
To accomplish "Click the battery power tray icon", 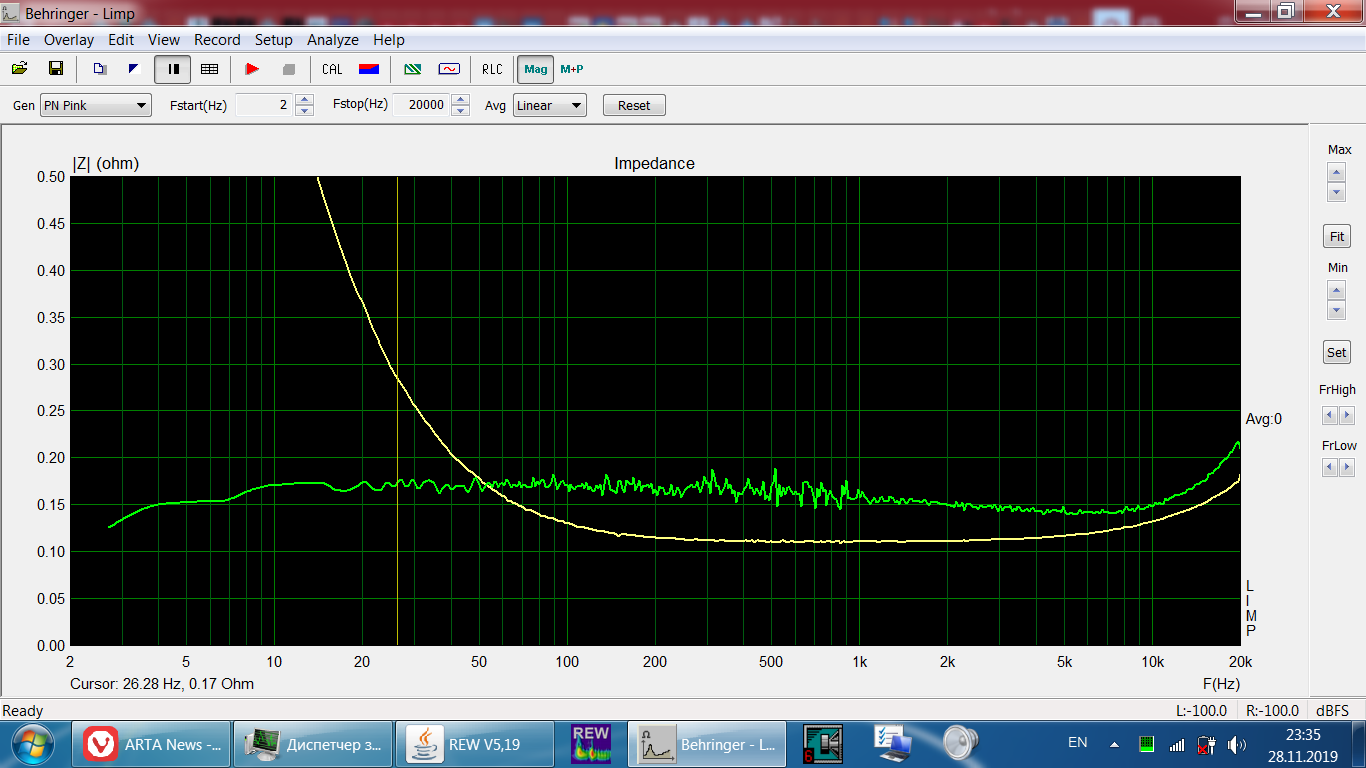I will click(x=1206, y=744).
